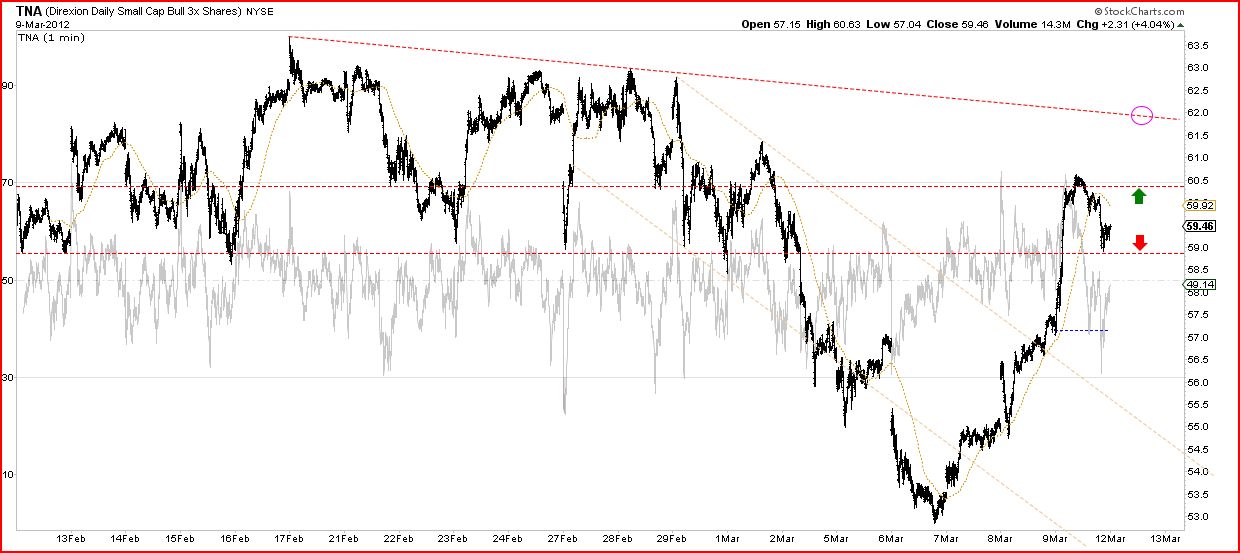Select the 8Mar date on time axis
Viewport: 1240px width, 553px height.
(x=998, y=537)
